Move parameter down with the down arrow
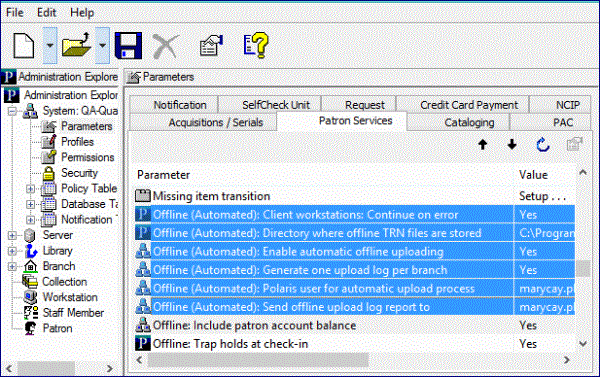 pyautogui.click(x=512, y=145)
